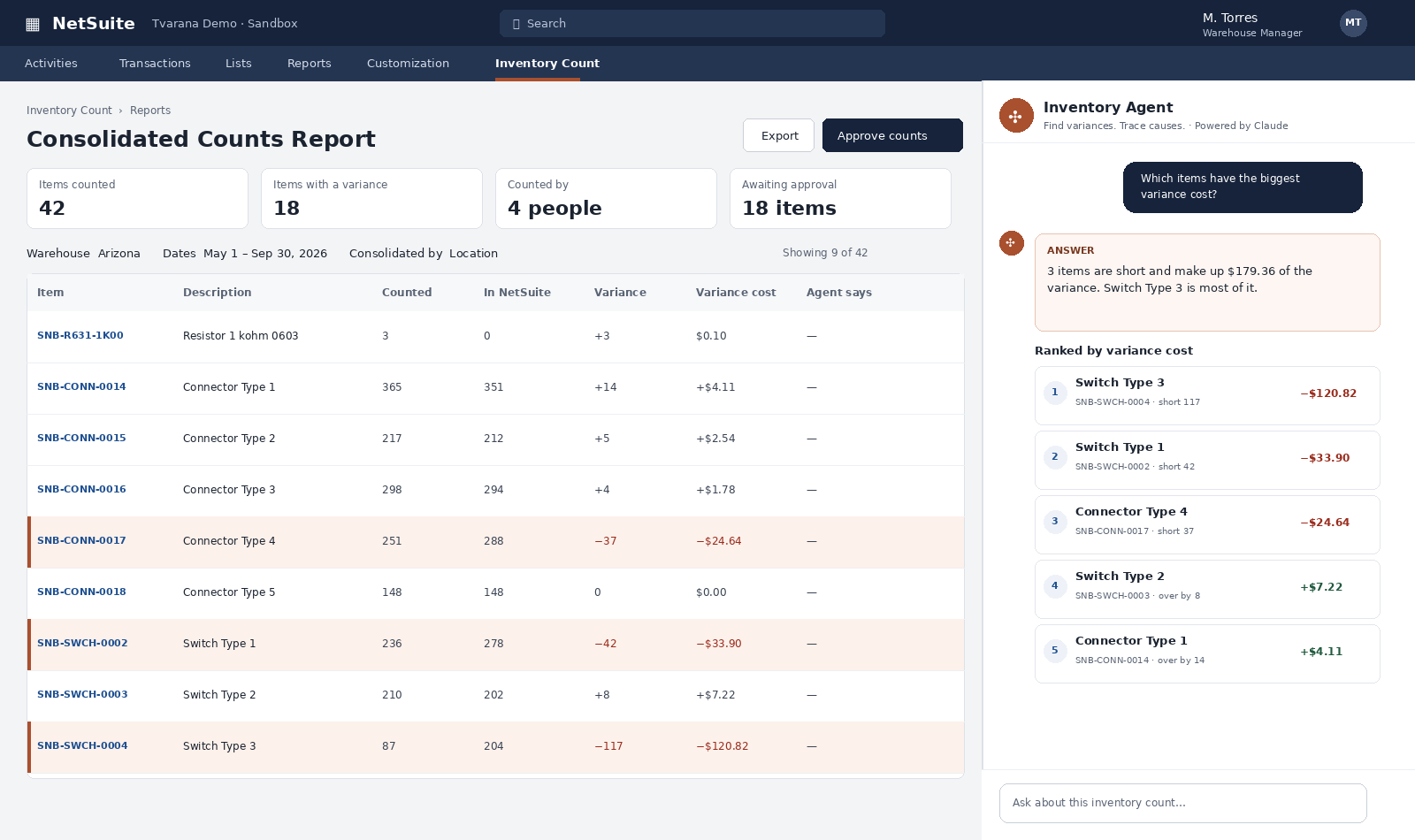The image size is (1415, 840).
Task: Open the Transactions menu
Action: 155,64
